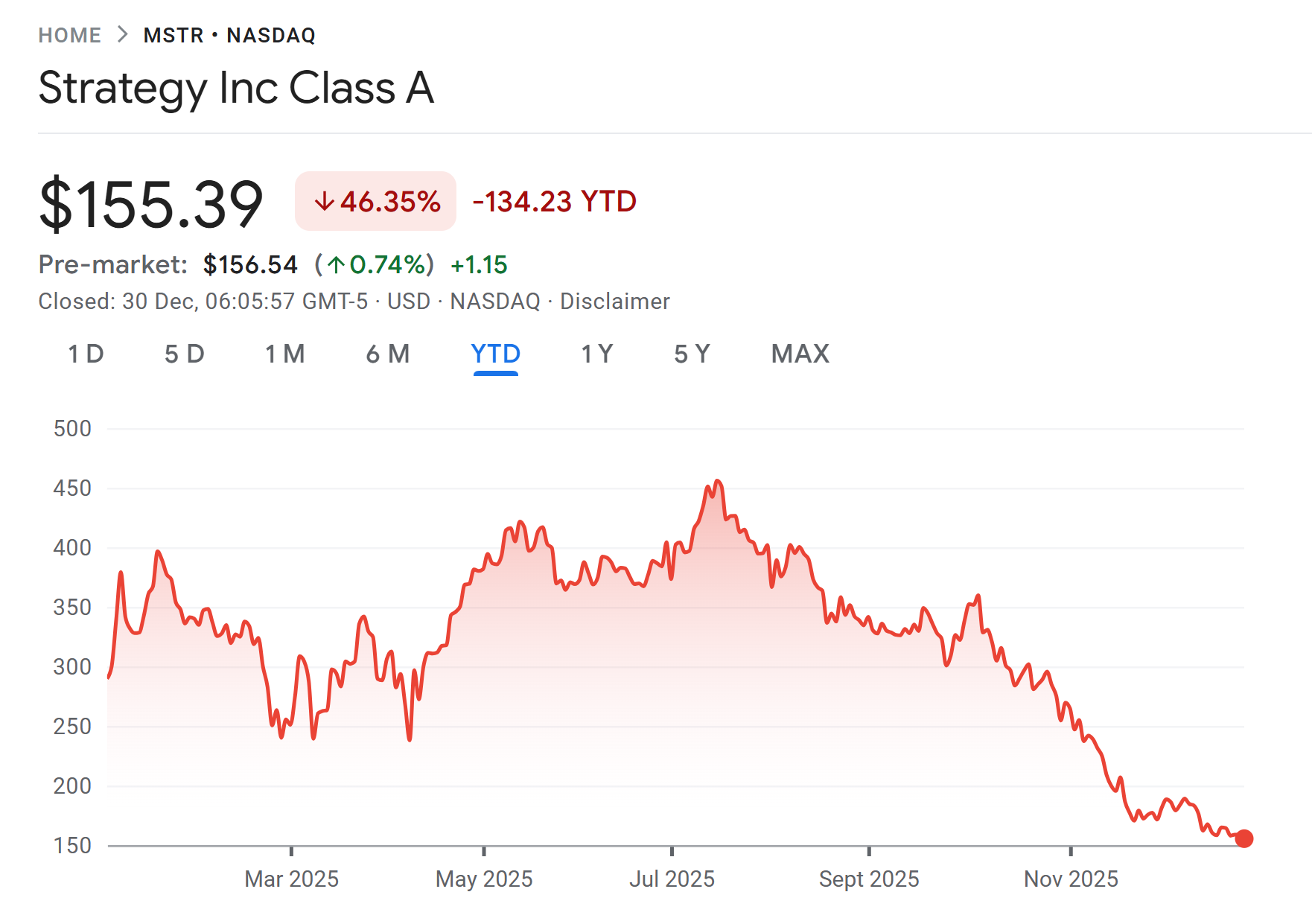Switch to the 1D chart view
Viewport: 1312px width, 924px height.
(86, 354)
